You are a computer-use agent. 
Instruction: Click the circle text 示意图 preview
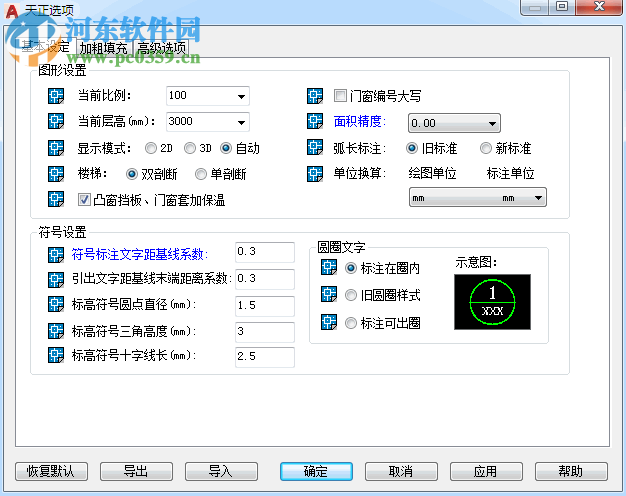click(492, 302)
